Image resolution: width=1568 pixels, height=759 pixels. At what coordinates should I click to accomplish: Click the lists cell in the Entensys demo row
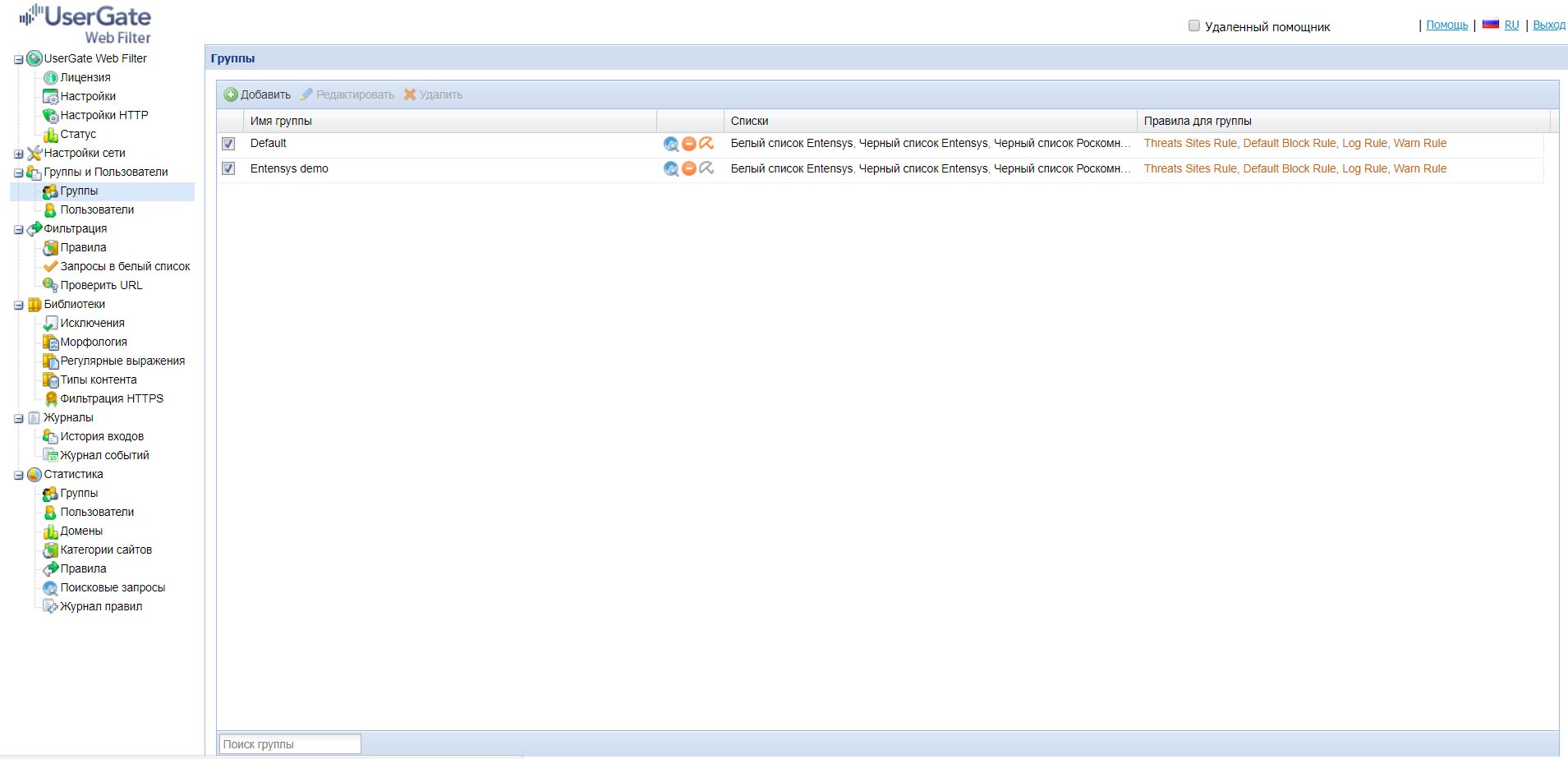[x=931, y=168]
